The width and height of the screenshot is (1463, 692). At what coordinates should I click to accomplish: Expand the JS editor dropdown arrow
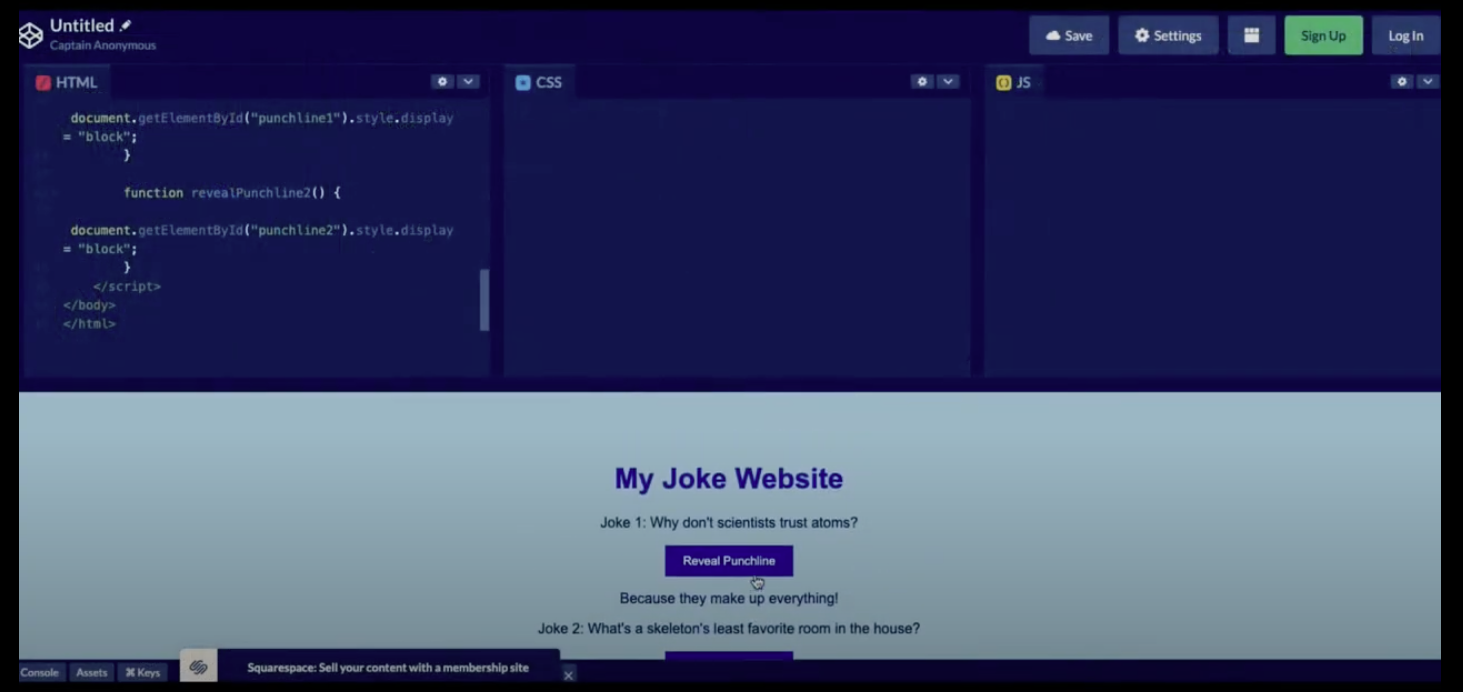pyautogui.click(x=1428, y=82)
